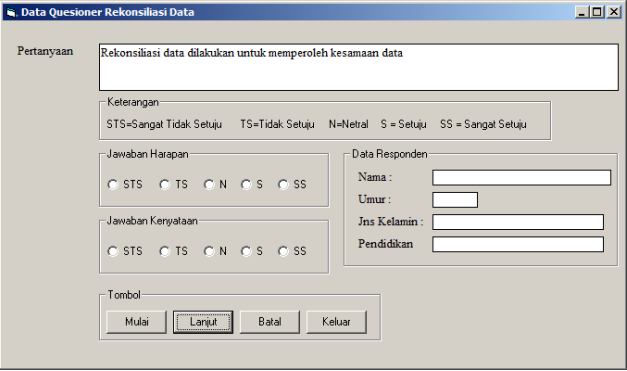Screen dimensions: 627x371
Task: Click the 'S = Setuju' legend text
Action: click(x=403, y=124)
